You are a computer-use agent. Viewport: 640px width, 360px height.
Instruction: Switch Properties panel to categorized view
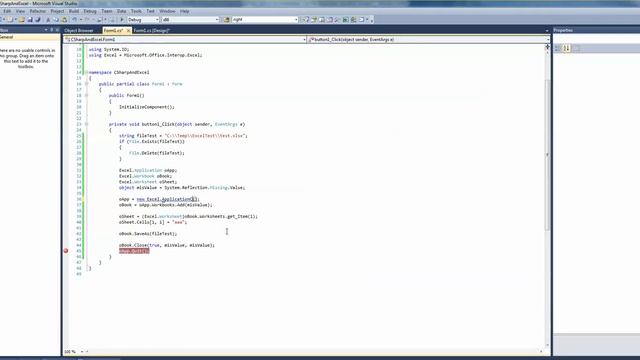pos(558,48)
